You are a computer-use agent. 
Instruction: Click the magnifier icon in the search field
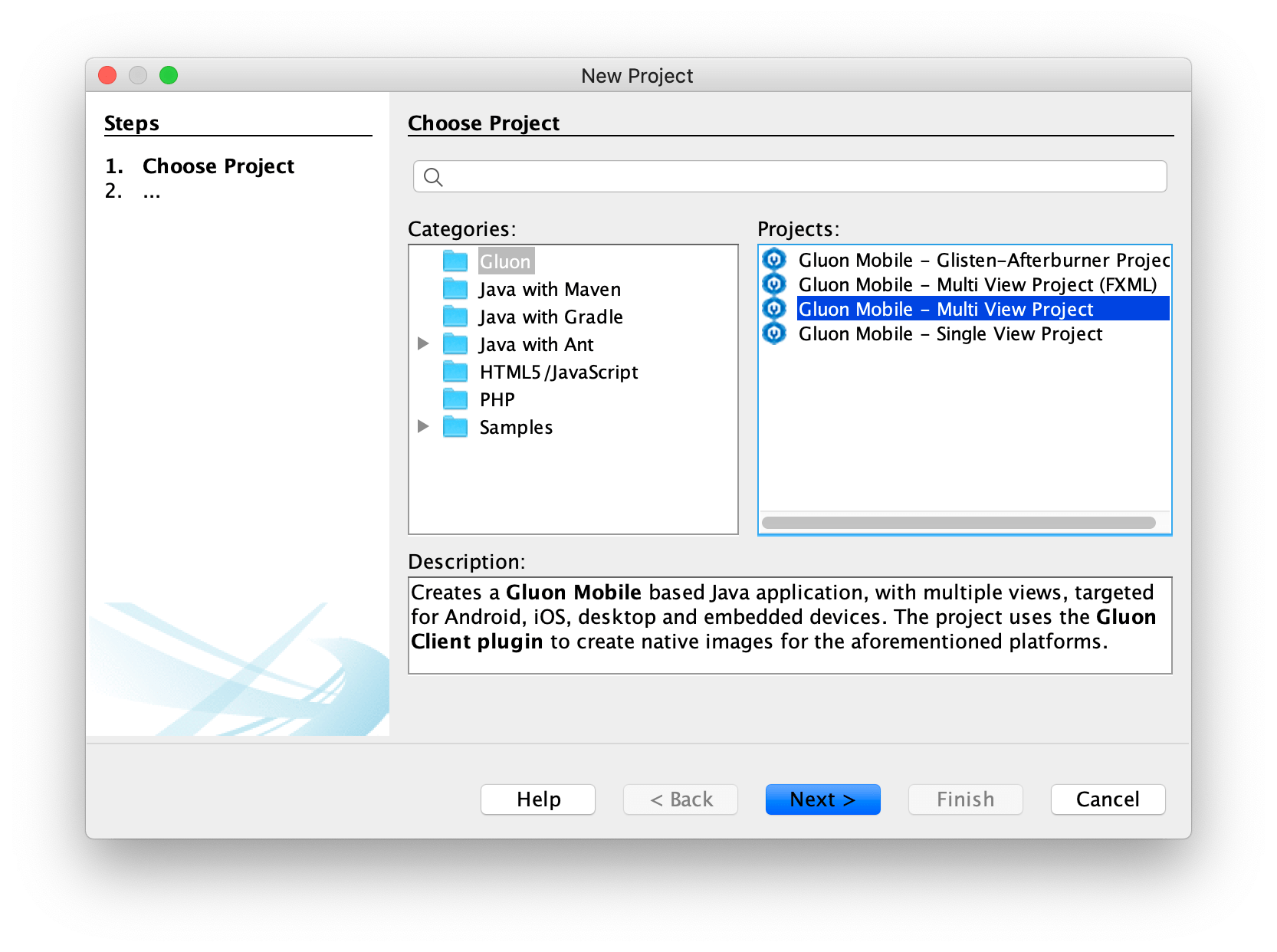pos(434,177)
